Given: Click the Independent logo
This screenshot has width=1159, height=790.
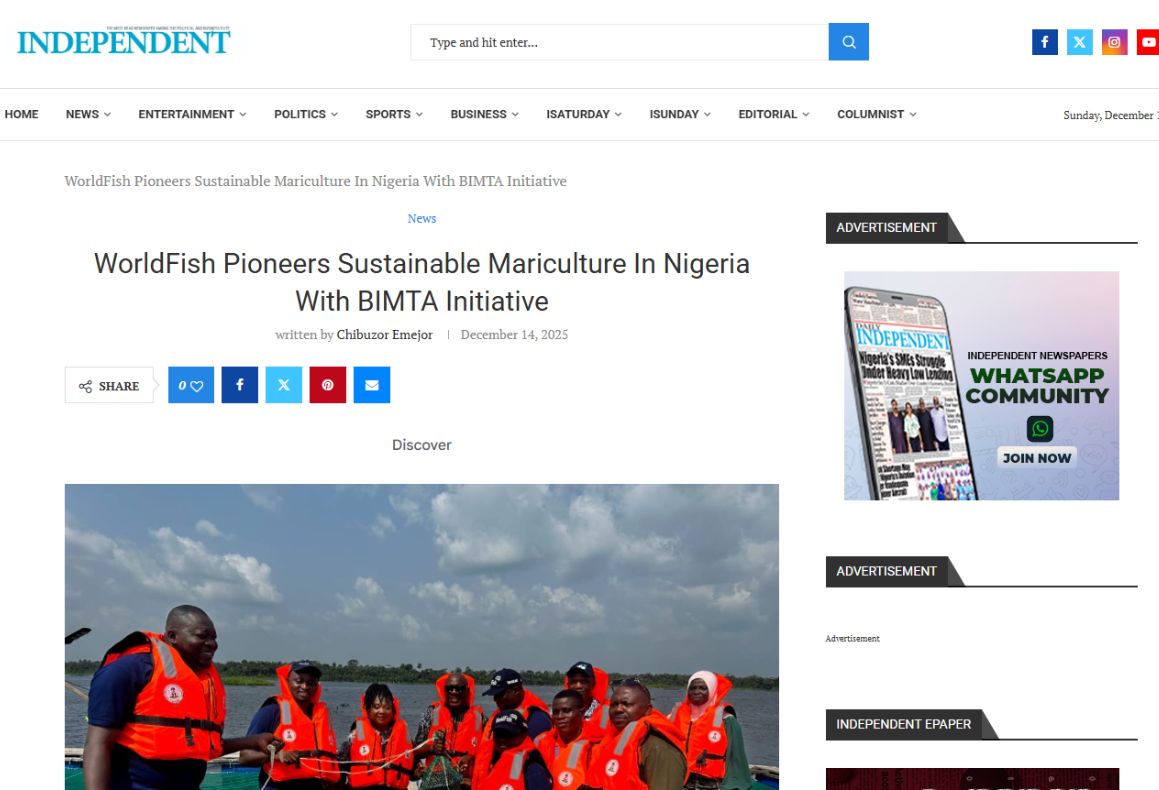Looking at the screenshot, I should click(x=124, y=42).
